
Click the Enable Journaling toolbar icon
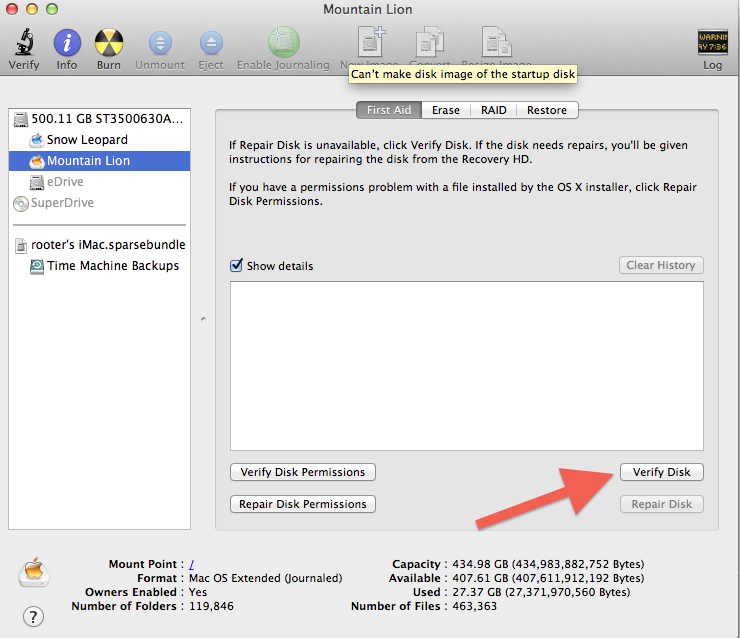pyautogui.click(x=284, y=42)
